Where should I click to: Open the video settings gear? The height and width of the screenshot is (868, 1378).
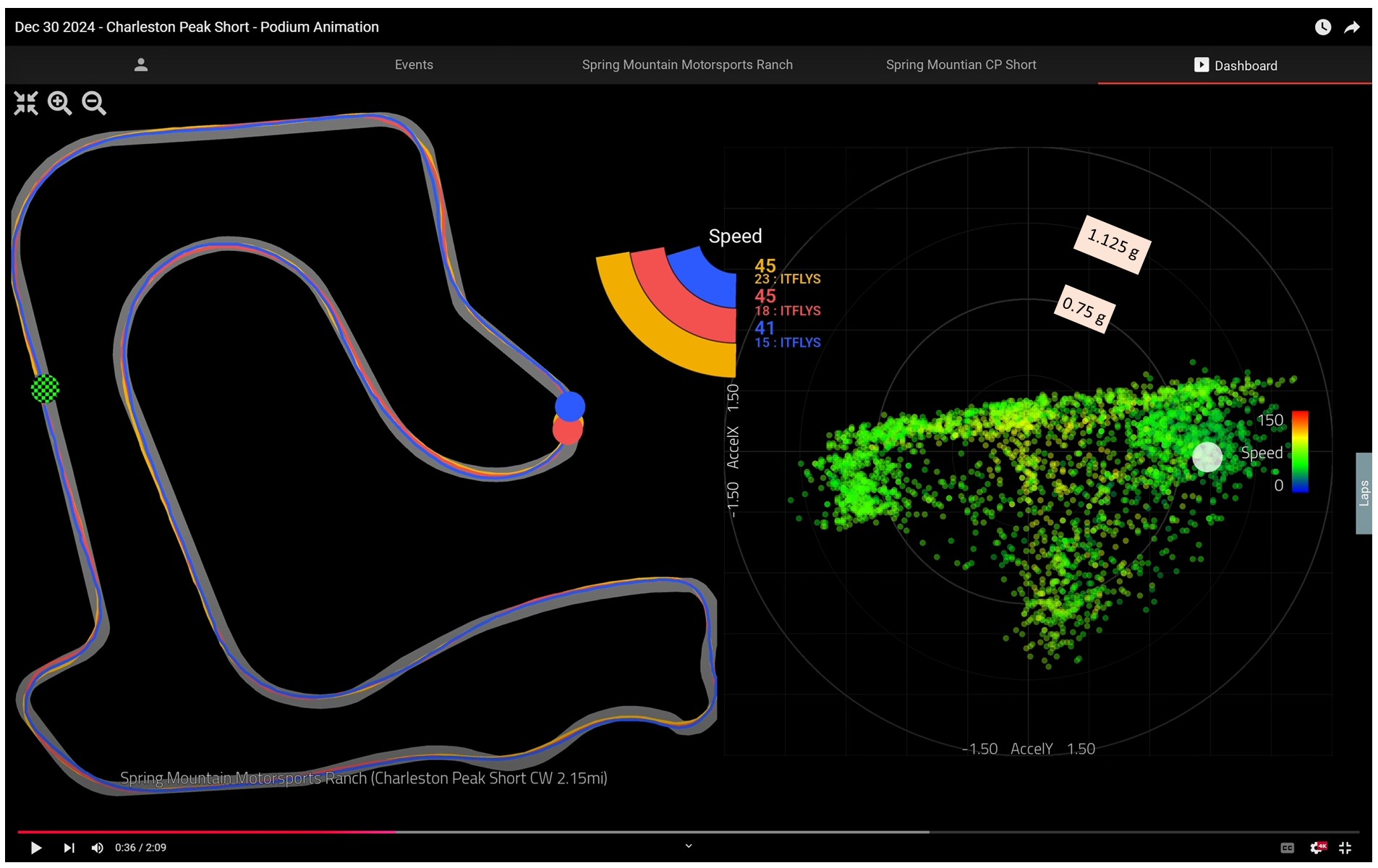1317,848
